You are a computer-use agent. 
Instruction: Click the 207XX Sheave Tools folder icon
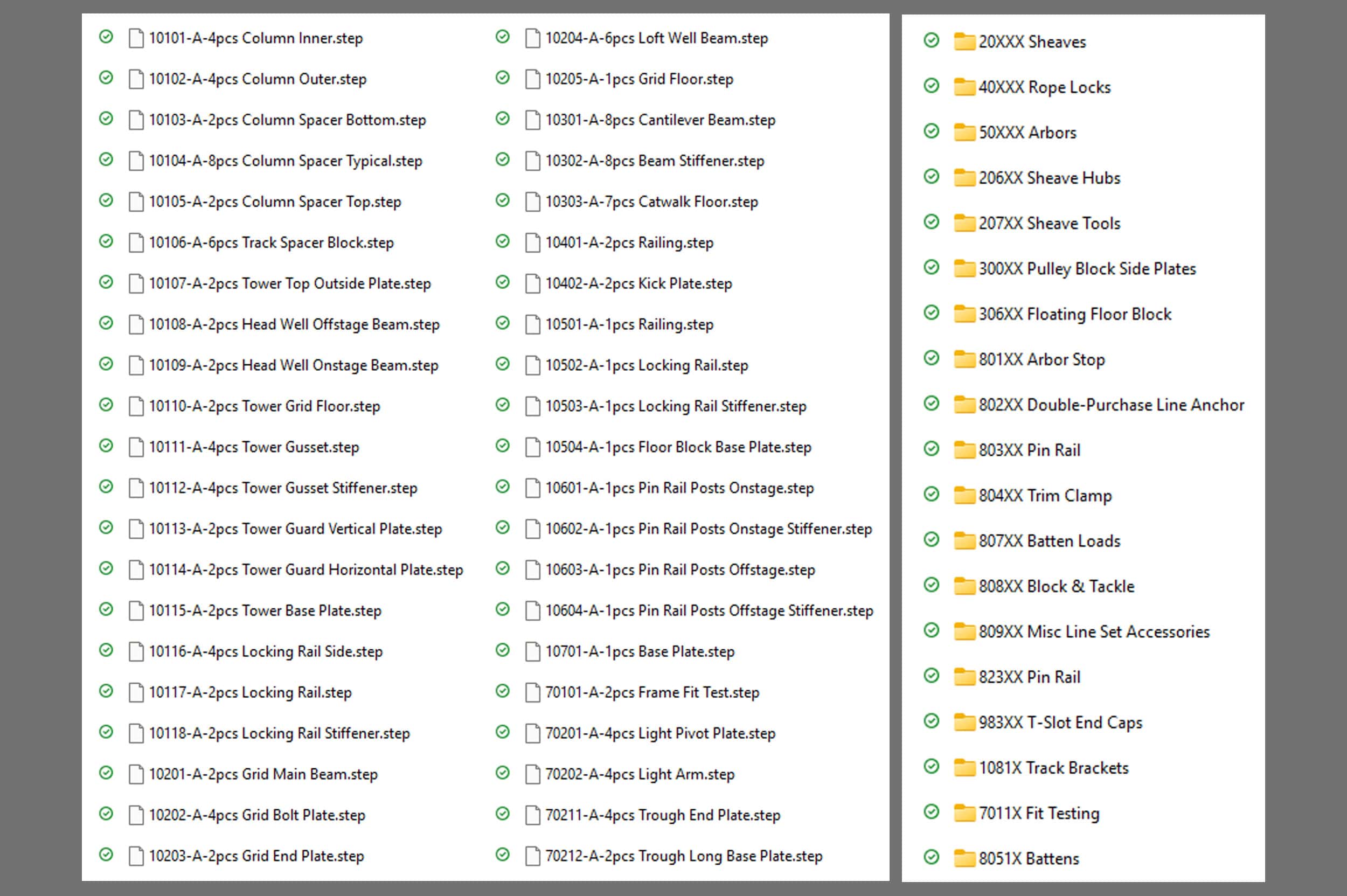964,223
